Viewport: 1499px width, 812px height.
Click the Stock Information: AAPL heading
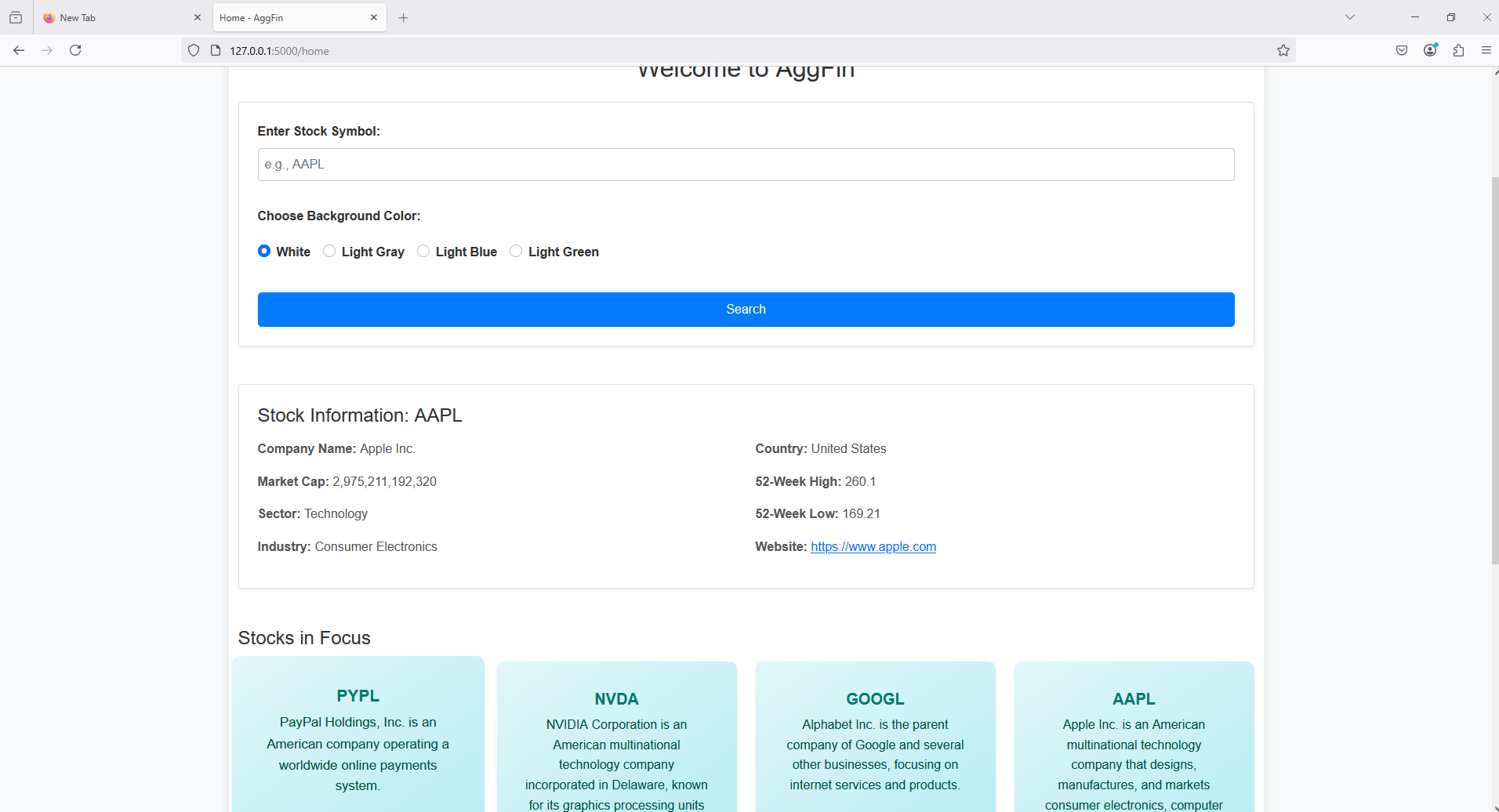[360, 415]
